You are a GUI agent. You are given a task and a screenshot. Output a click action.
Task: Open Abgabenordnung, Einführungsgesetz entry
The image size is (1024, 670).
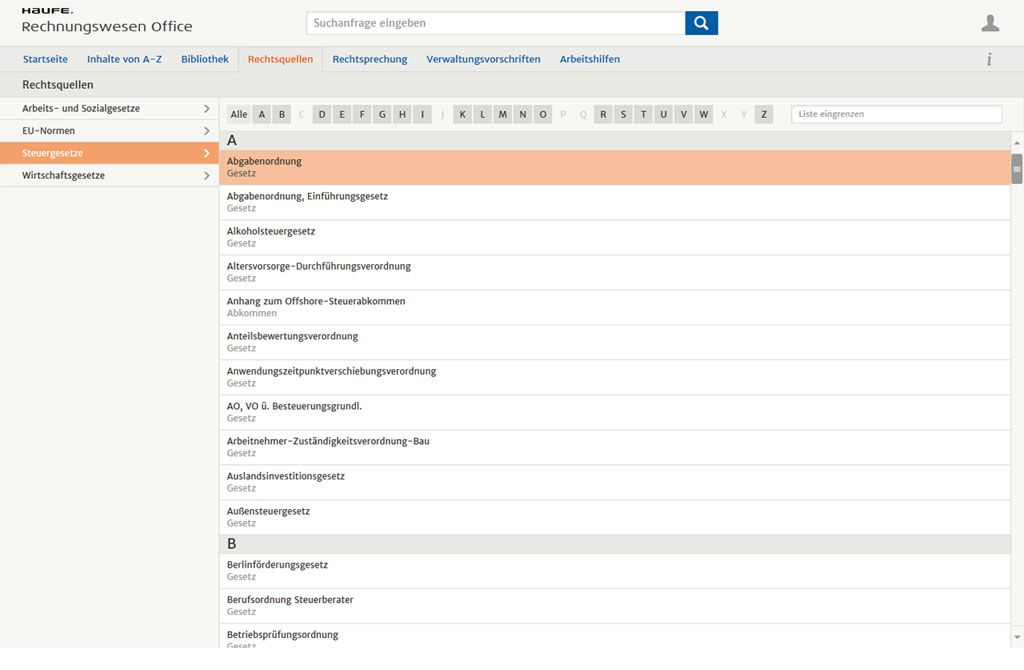[615, 202]
